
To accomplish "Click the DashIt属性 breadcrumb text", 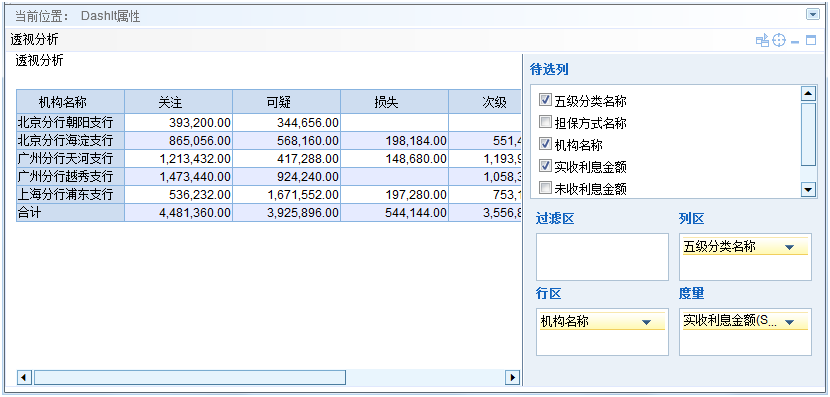I will [x=110, y=16].
